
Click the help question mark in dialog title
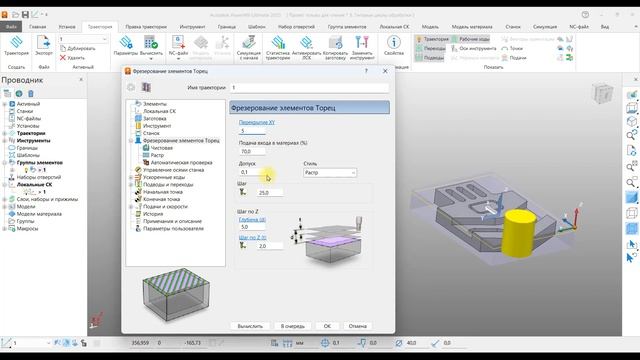coord(366,71)
